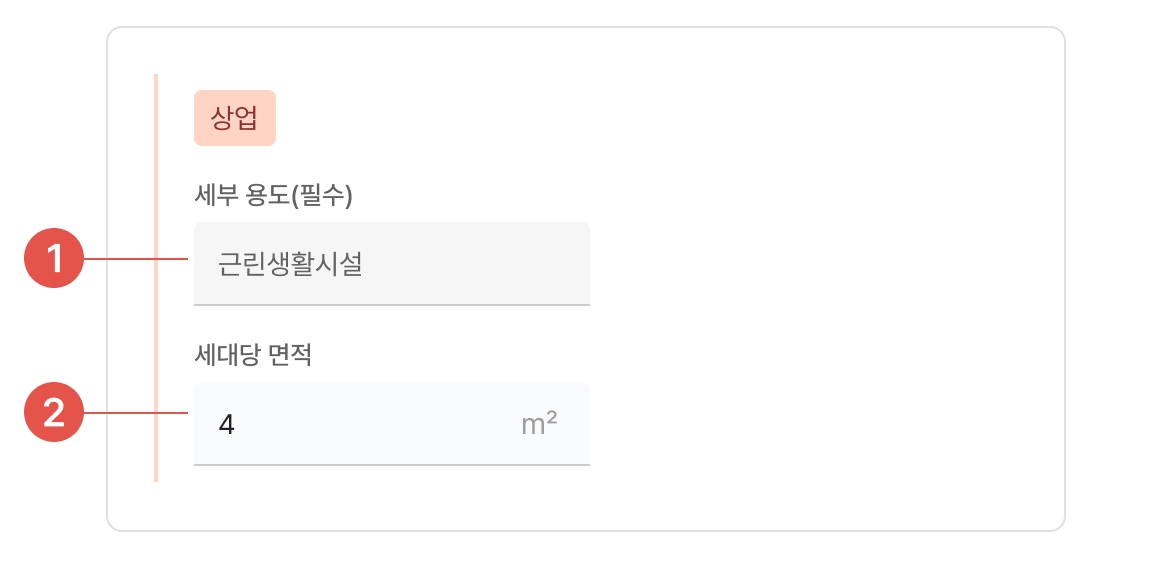Click the value 4 in the area field
Screen dimensions: 1170x570
pos(226,425)
